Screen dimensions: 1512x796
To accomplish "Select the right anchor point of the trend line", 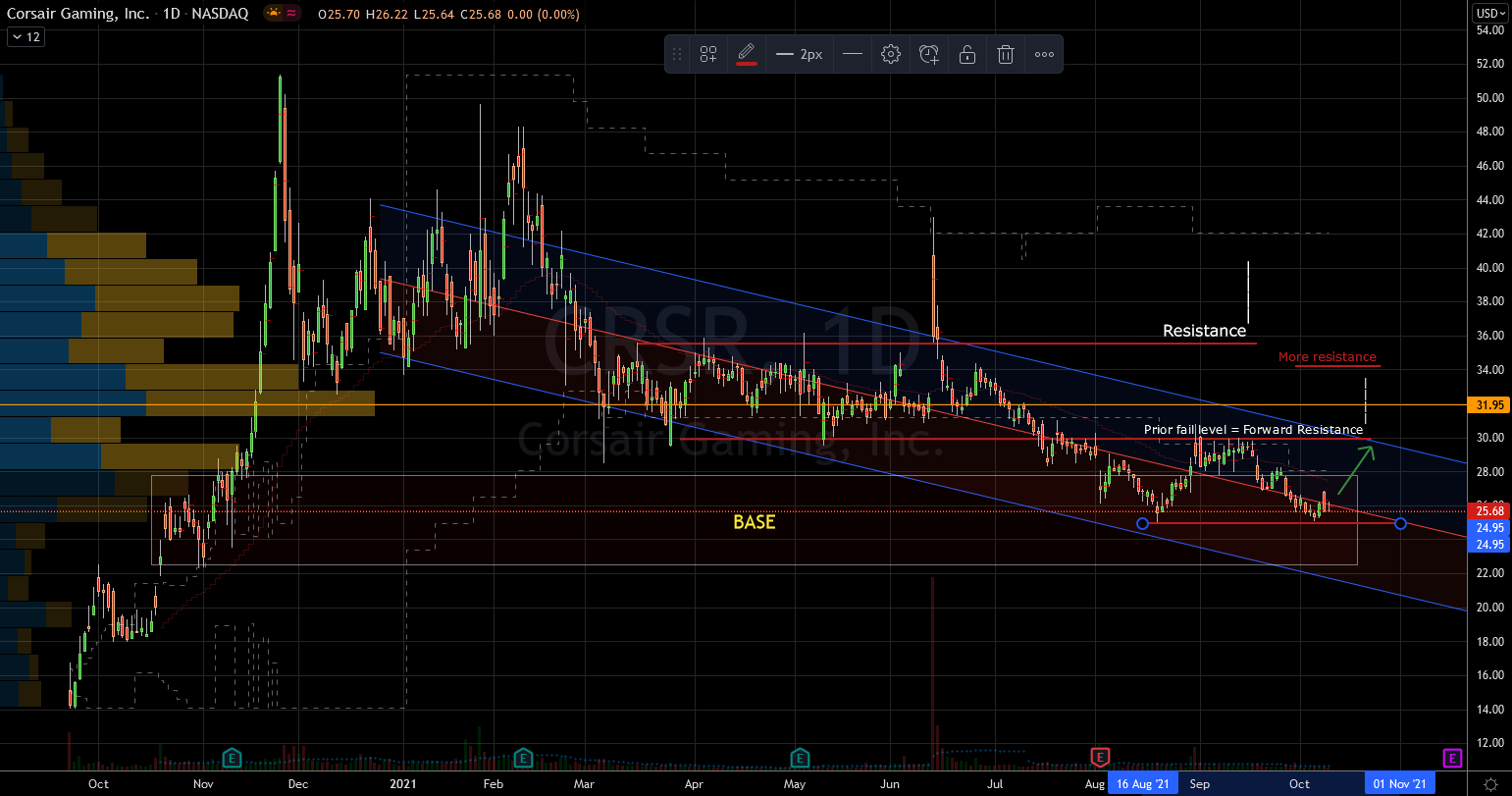I will coord(1400,523).
